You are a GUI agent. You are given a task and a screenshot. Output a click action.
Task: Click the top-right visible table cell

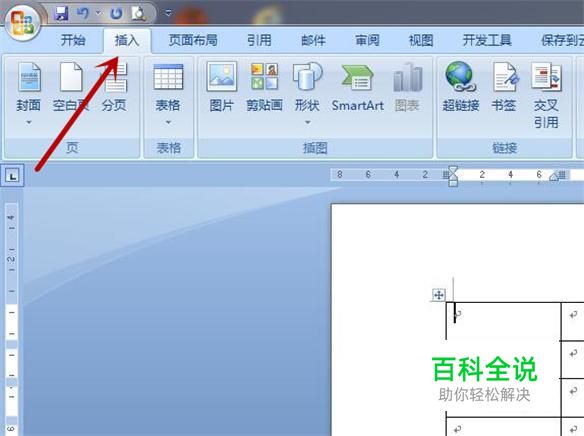pyautogui.click(x=573, y=321)
